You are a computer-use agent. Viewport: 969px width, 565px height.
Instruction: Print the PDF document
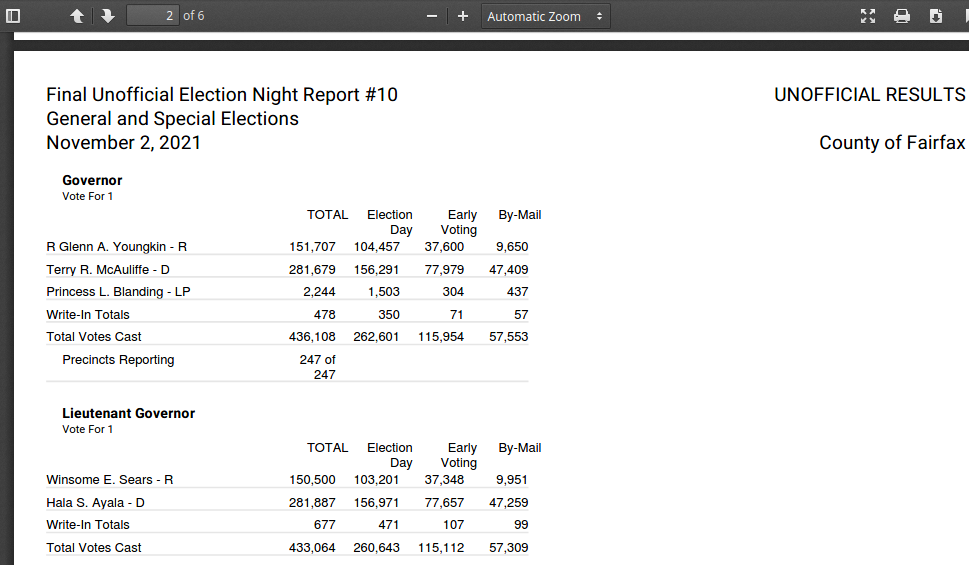coord(902,16)
